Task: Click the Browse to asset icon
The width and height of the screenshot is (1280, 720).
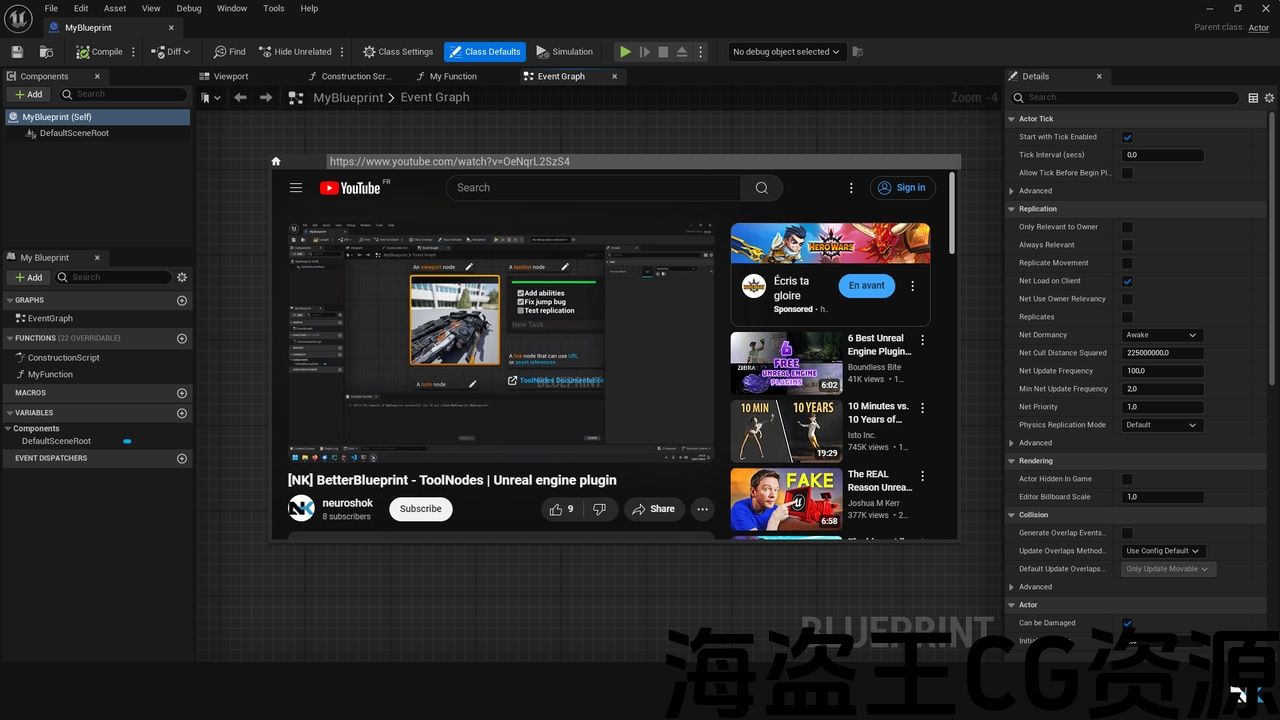Action: pos(46,52)
